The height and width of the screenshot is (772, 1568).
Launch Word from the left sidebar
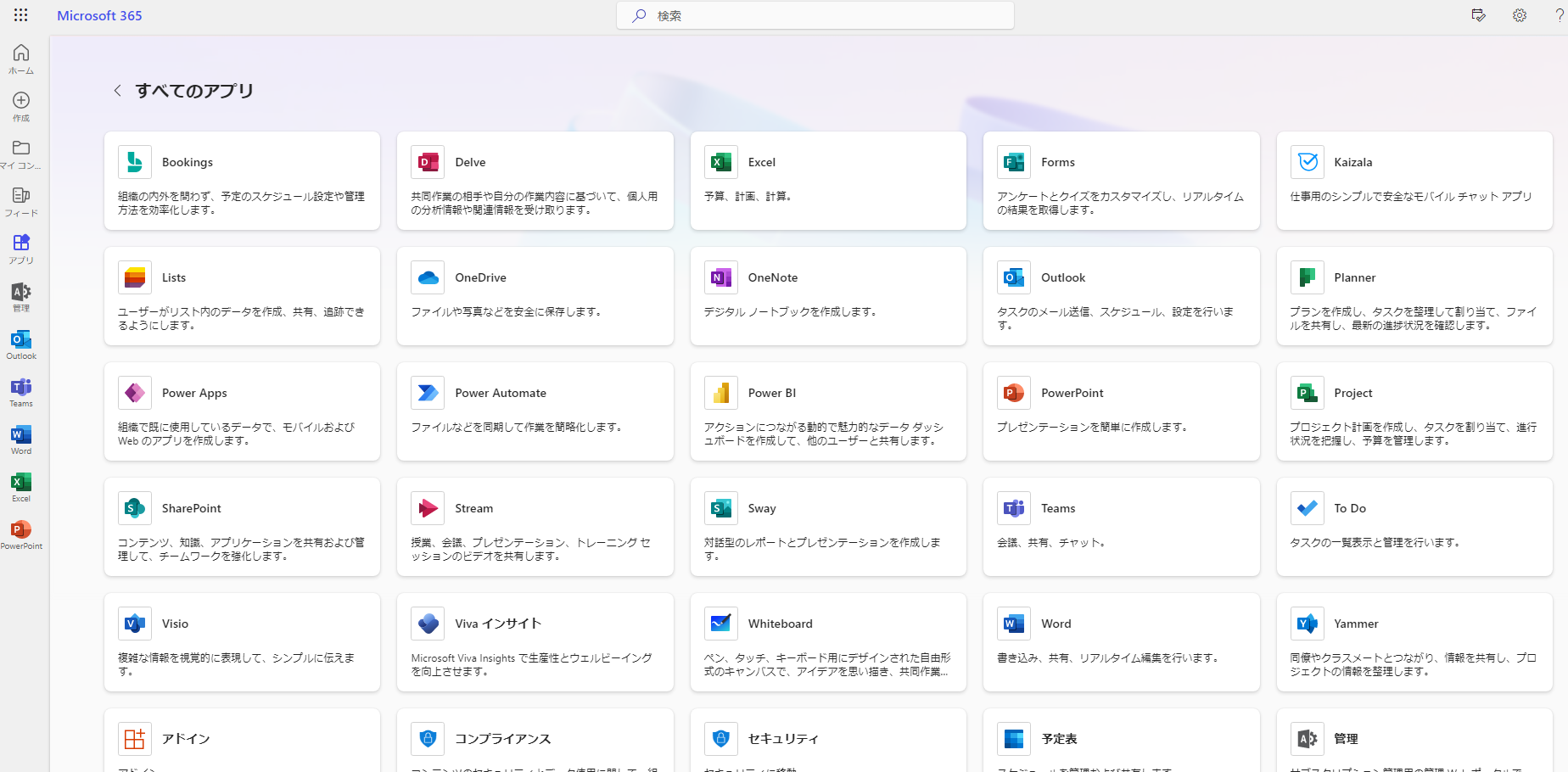pyautogui.click(x=21, y=439)
